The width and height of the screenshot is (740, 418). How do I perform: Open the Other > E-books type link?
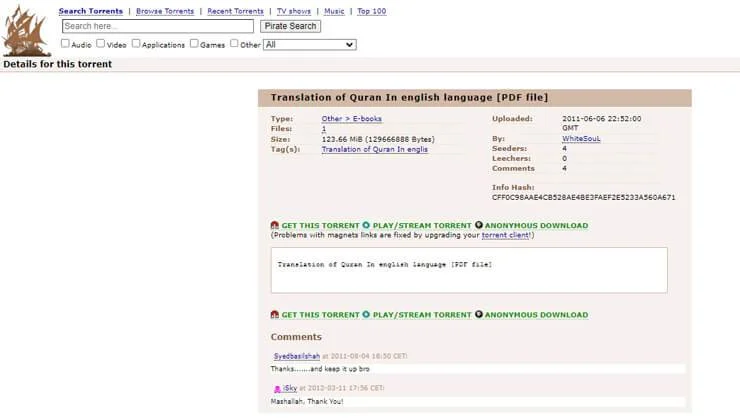coord(352,119)
